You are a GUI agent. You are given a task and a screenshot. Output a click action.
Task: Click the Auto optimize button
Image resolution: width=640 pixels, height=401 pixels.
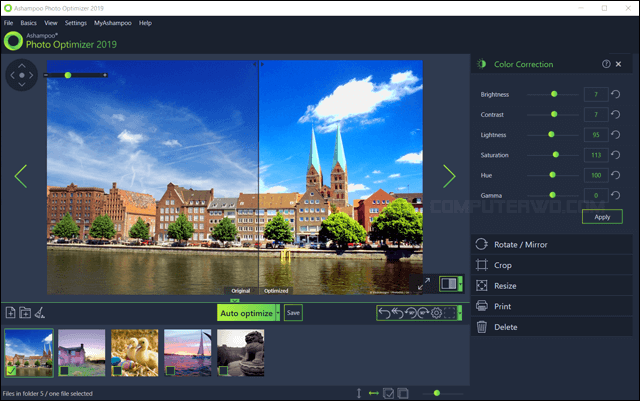point(246,313)
